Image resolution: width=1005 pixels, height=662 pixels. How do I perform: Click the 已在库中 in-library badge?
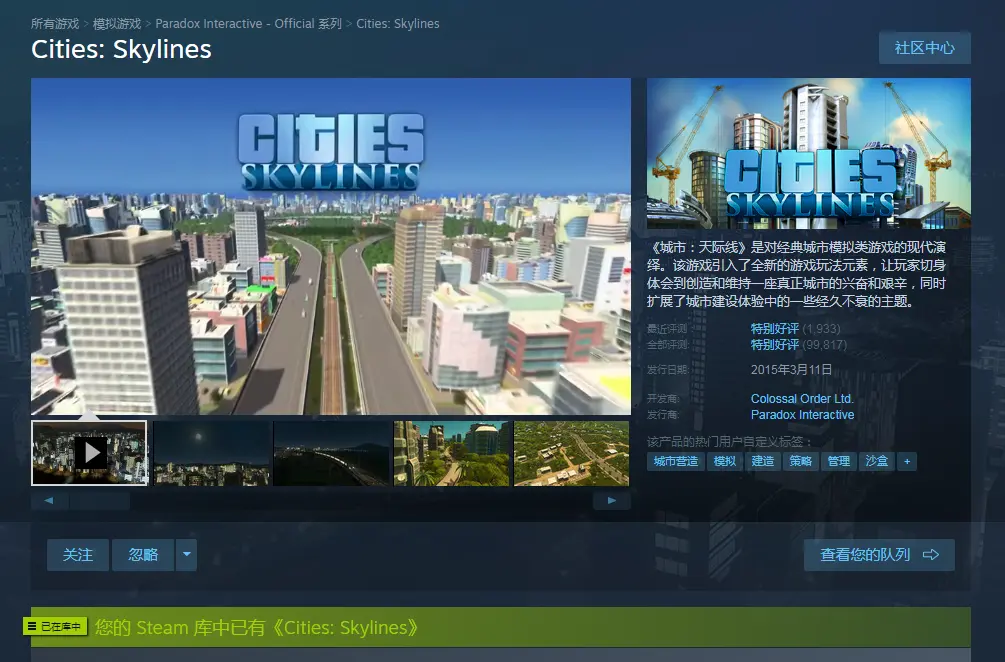click(x=55, y=626)
